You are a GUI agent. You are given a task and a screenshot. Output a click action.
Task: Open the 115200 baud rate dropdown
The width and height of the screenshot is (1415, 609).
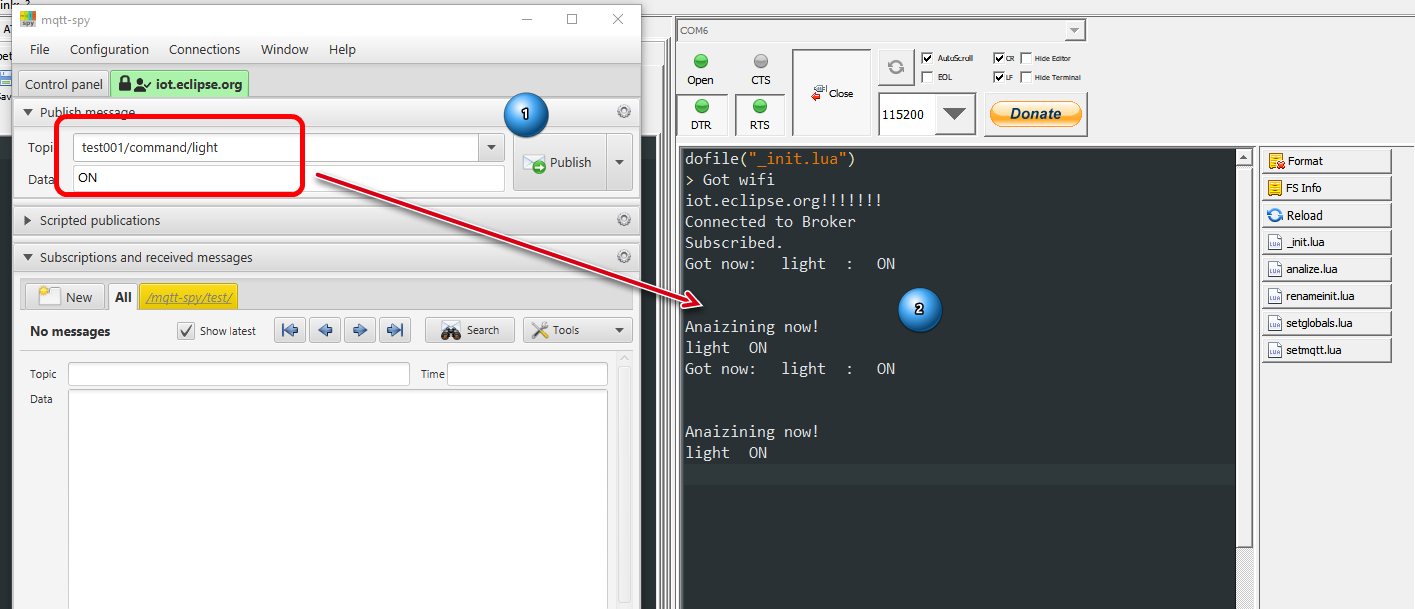click(956, 114)
